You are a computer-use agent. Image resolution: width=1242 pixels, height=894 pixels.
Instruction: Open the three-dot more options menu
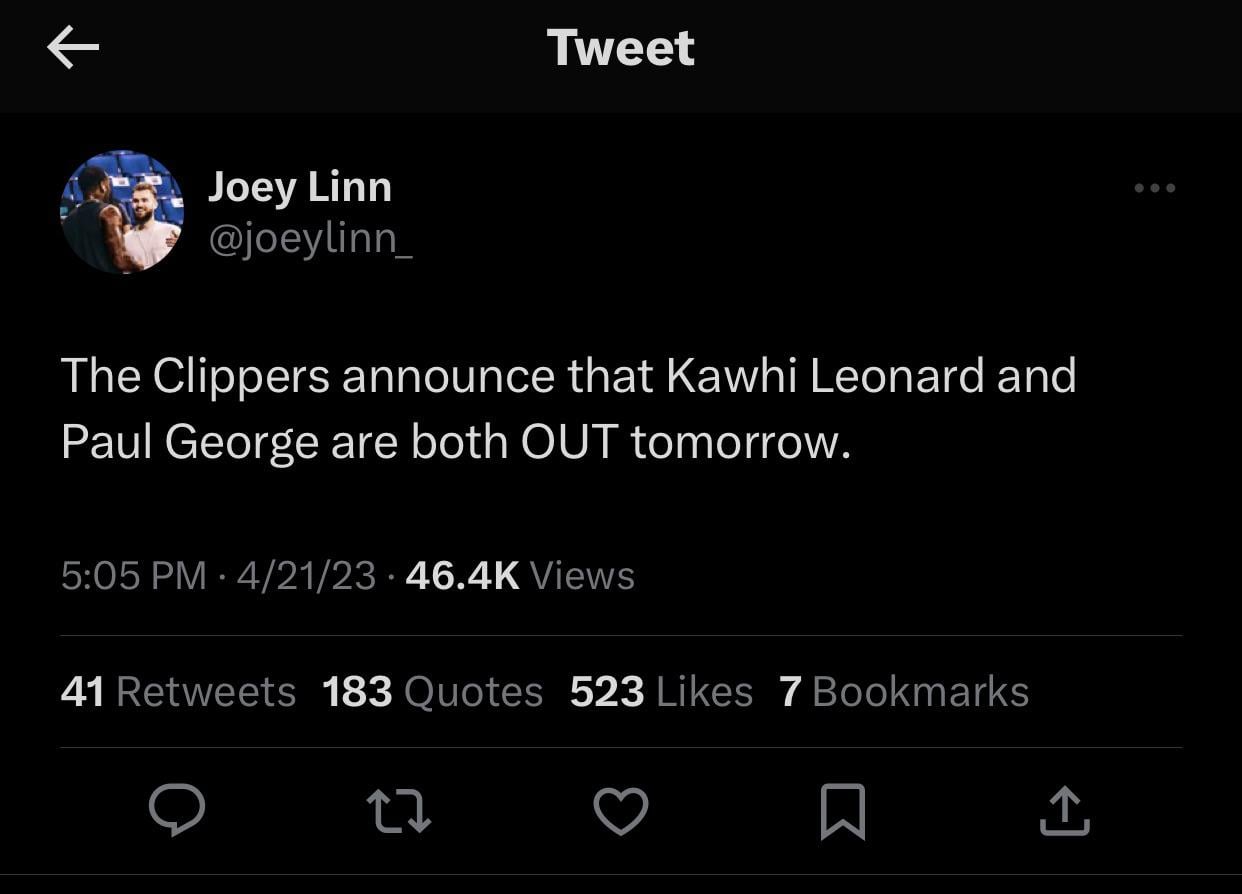click(1155, 188)
